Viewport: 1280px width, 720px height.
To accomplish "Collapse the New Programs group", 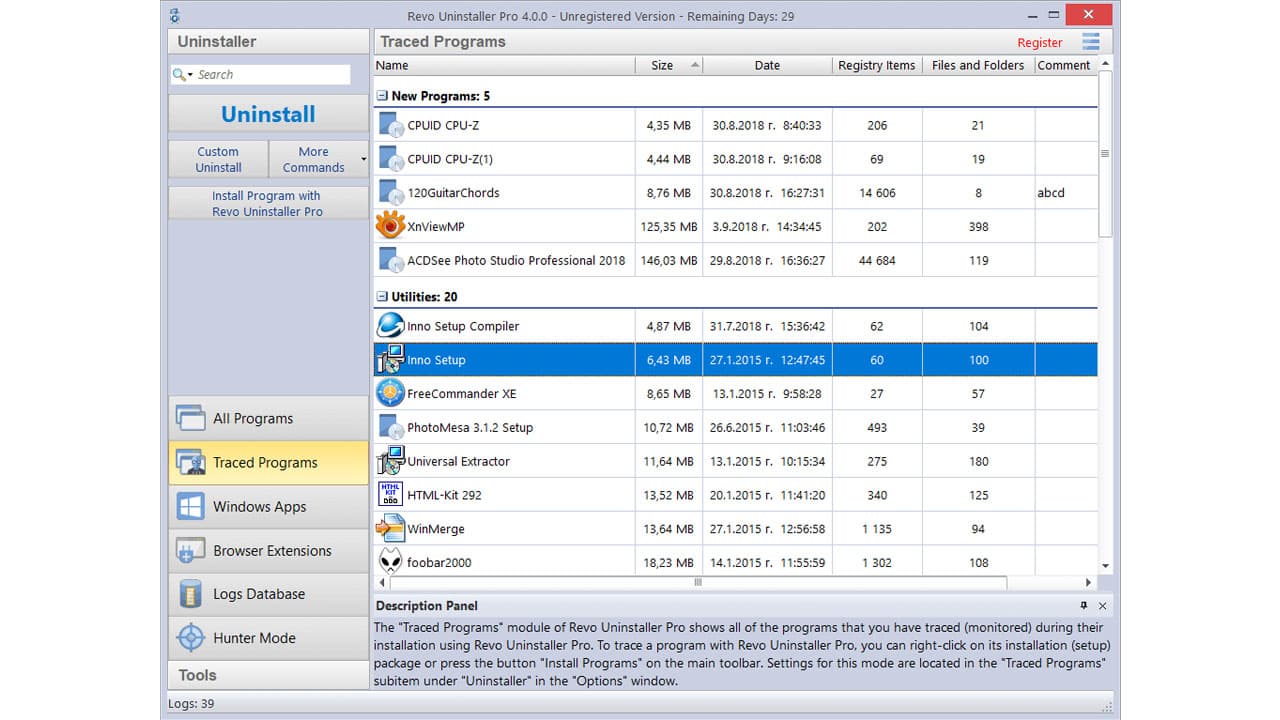I will tap(382, 95).
